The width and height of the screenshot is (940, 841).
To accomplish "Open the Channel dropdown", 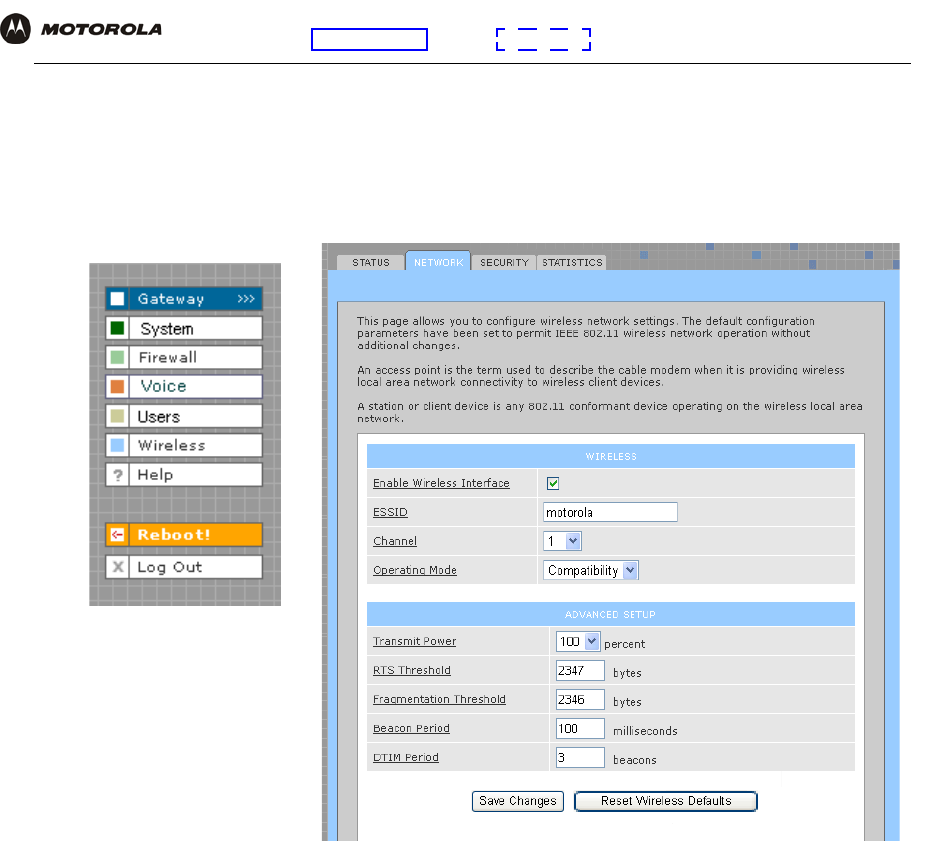I will click(x=562, y=541).
